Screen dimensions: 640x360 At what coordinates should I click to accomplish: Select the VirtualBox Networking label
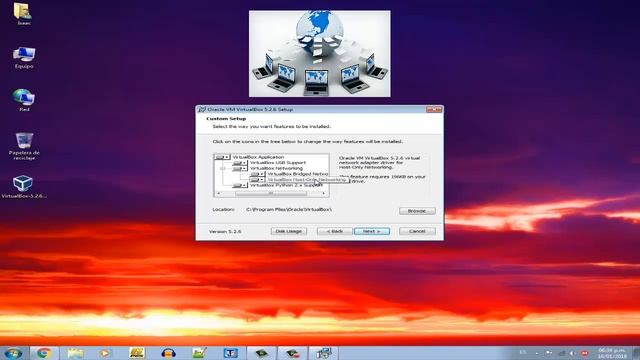[276, 168]
